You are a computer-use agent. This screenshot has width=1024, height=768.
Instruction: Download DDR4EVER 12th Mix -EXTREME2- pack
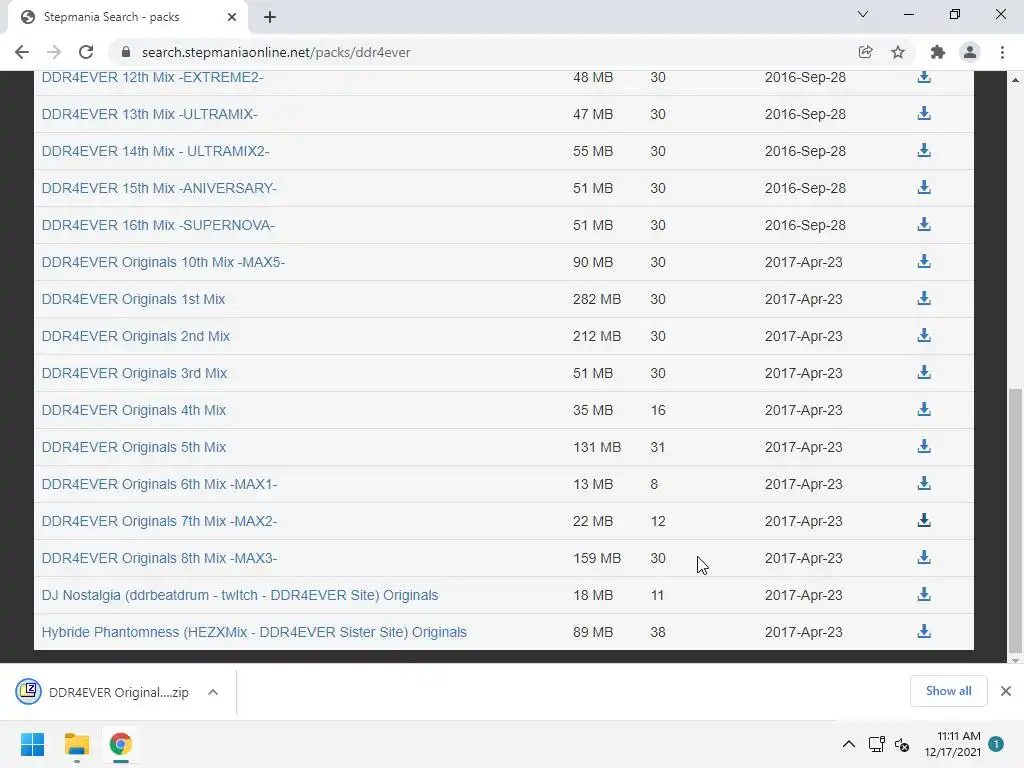click(923, 77)
